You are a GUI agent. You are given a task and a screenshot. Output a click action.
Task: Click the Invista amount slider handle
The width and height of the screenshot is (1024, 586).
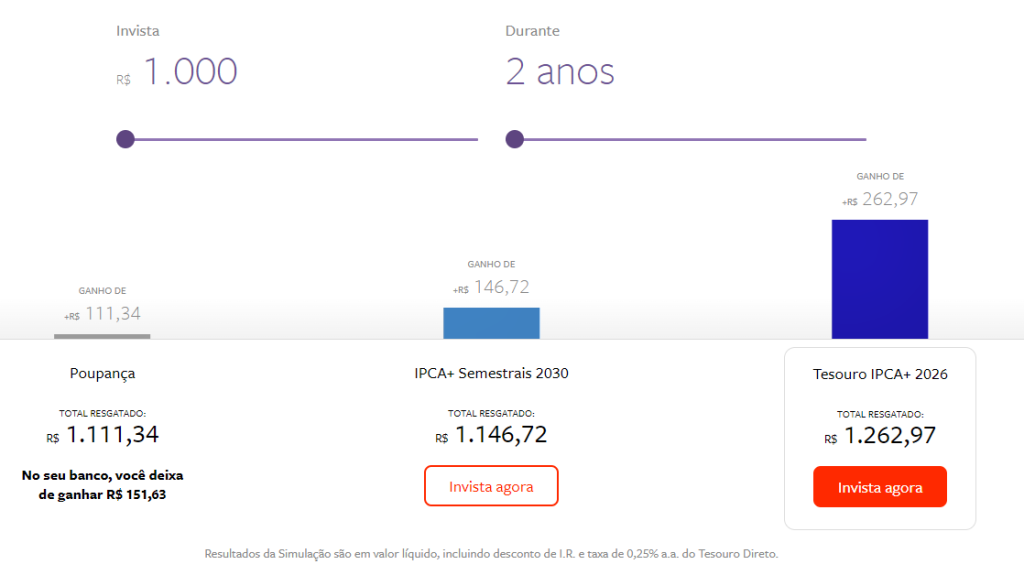[125, 139]
